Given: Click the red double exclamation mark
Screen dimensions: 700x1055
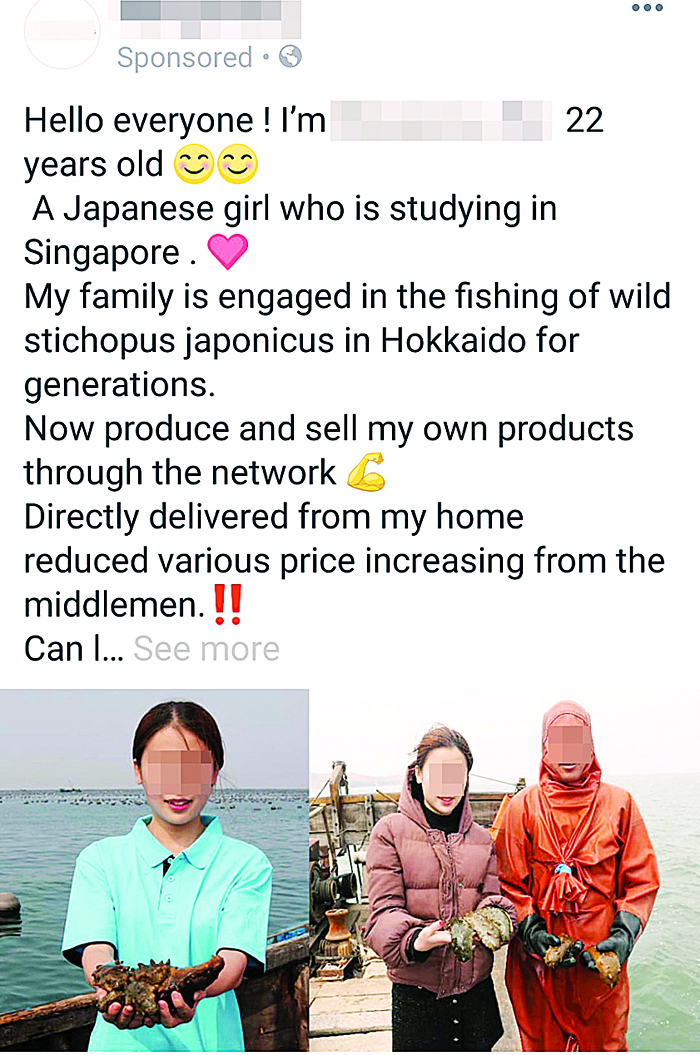Looking at the screenshot, I should tap(227, 604).
